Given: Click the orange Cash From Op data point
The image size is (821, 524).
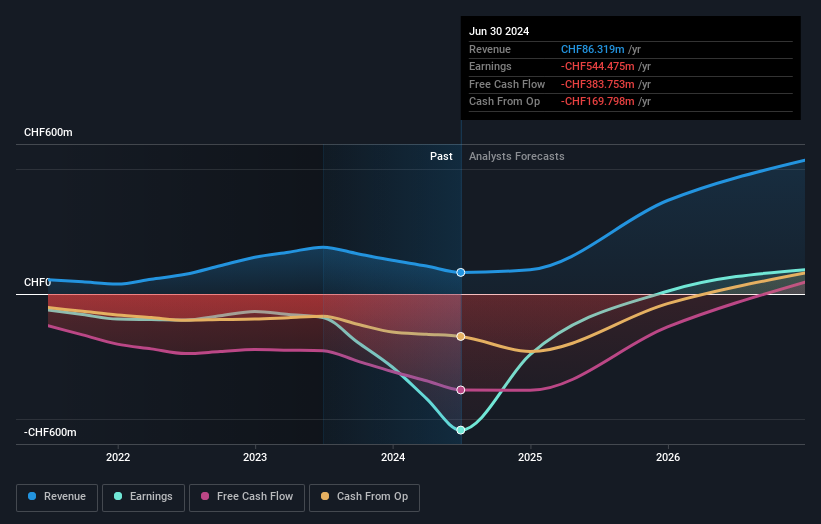Looking at the screenshot, I should tap(461, 336).
